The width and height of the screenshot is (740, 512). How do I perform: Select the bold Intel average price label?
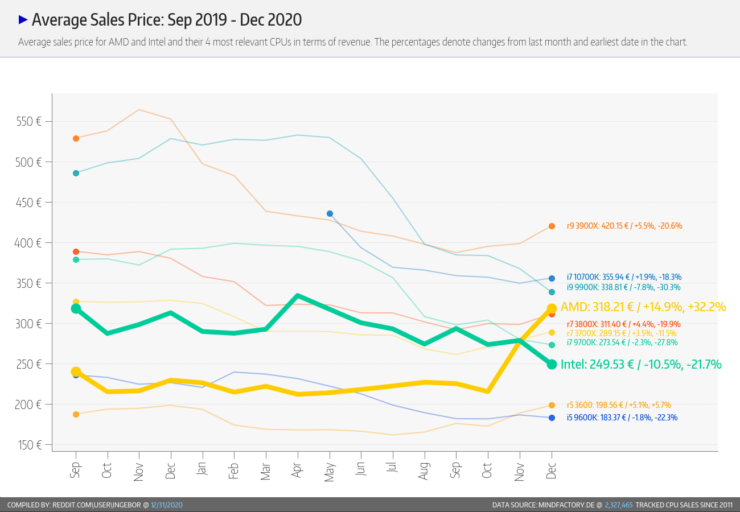(640, 364)
